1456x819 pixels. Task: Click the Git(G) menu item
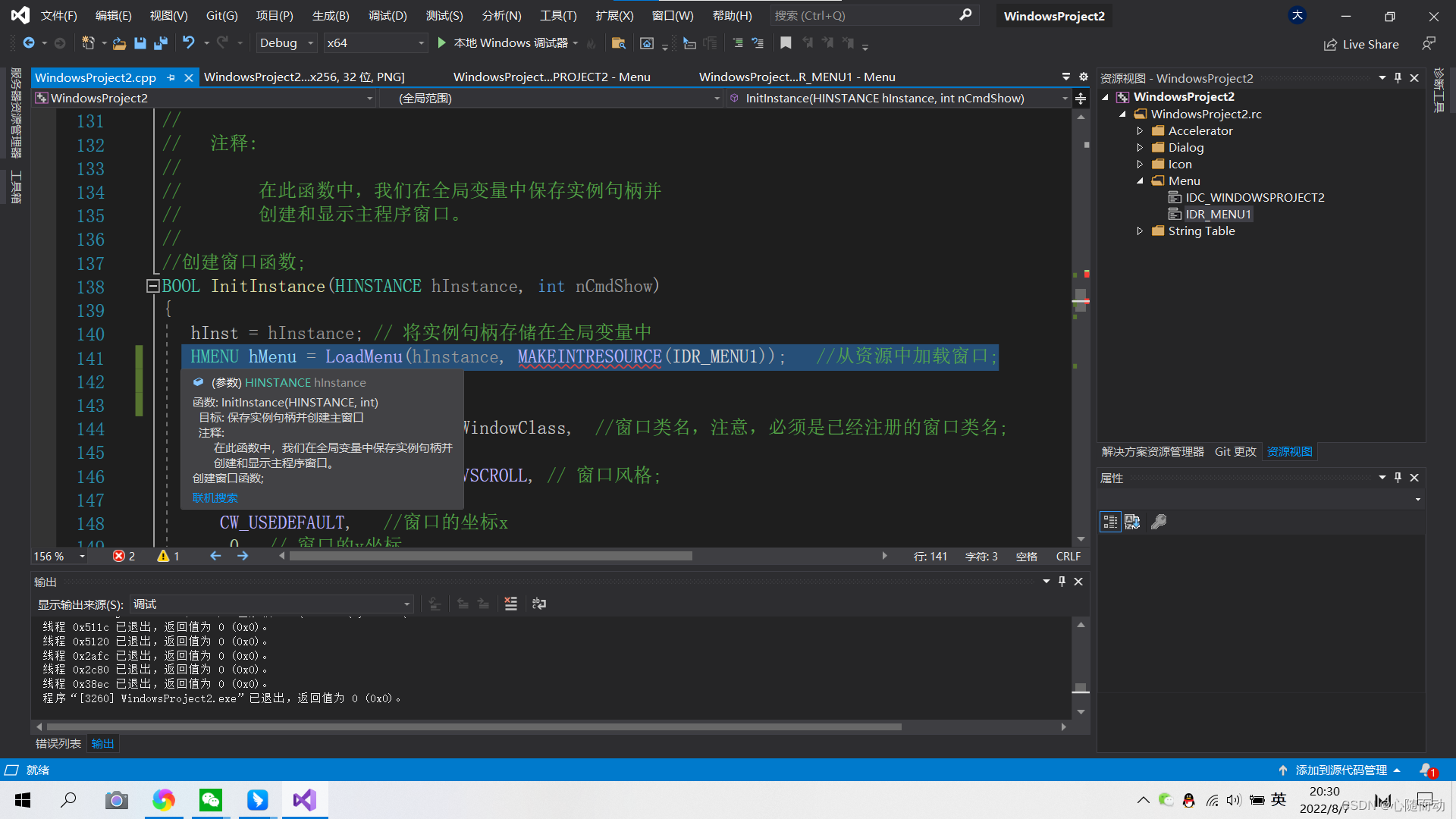223,15
